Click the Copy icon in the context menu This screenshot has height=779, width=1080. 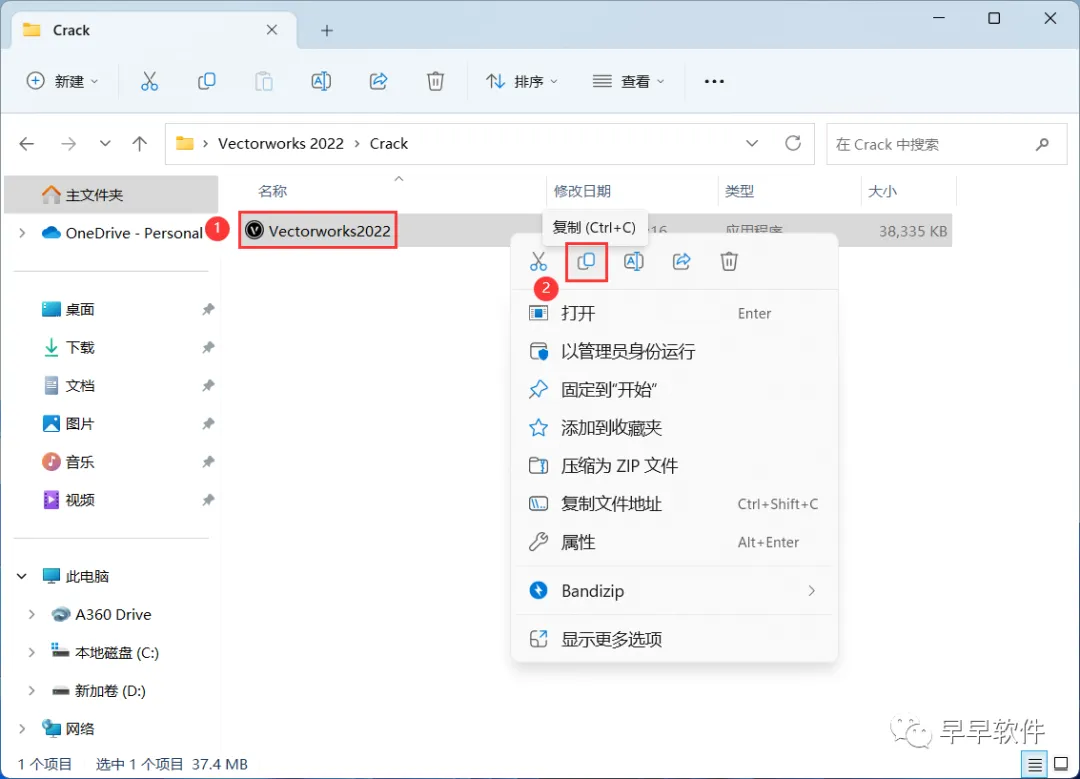click(586, 262)
